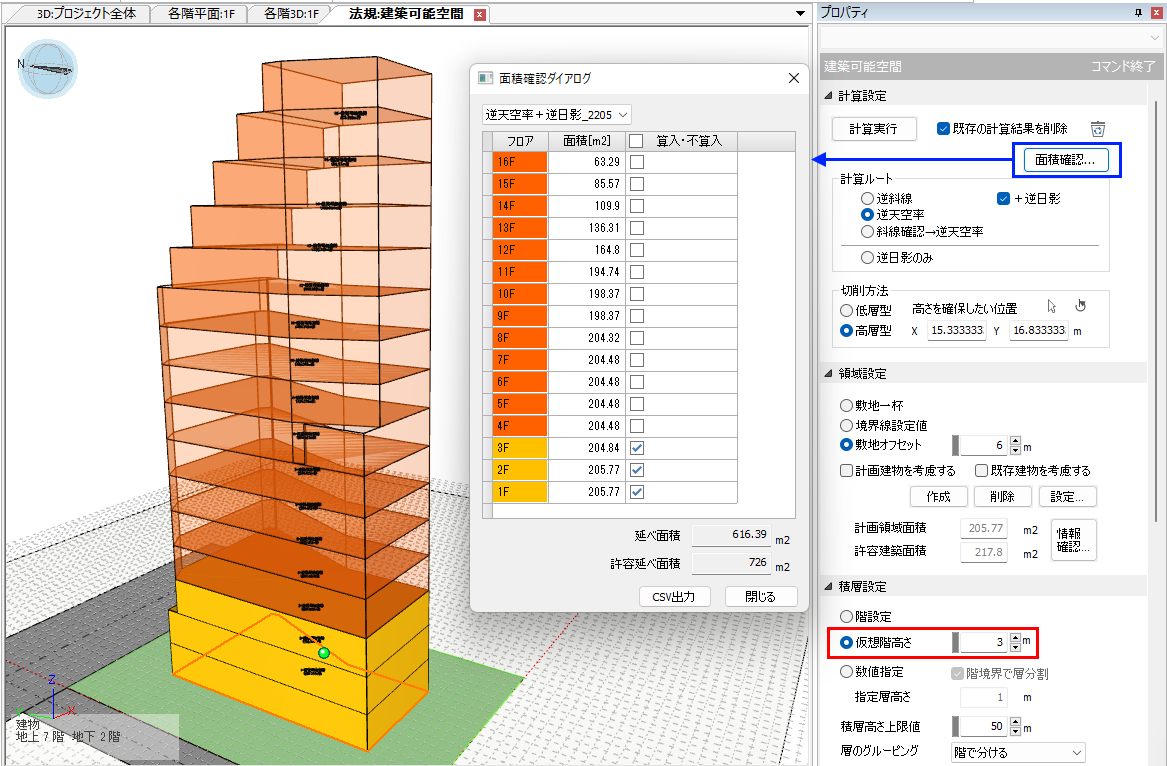
Task: Select the 数値指定 radio button
Action: tap(846, 671)
